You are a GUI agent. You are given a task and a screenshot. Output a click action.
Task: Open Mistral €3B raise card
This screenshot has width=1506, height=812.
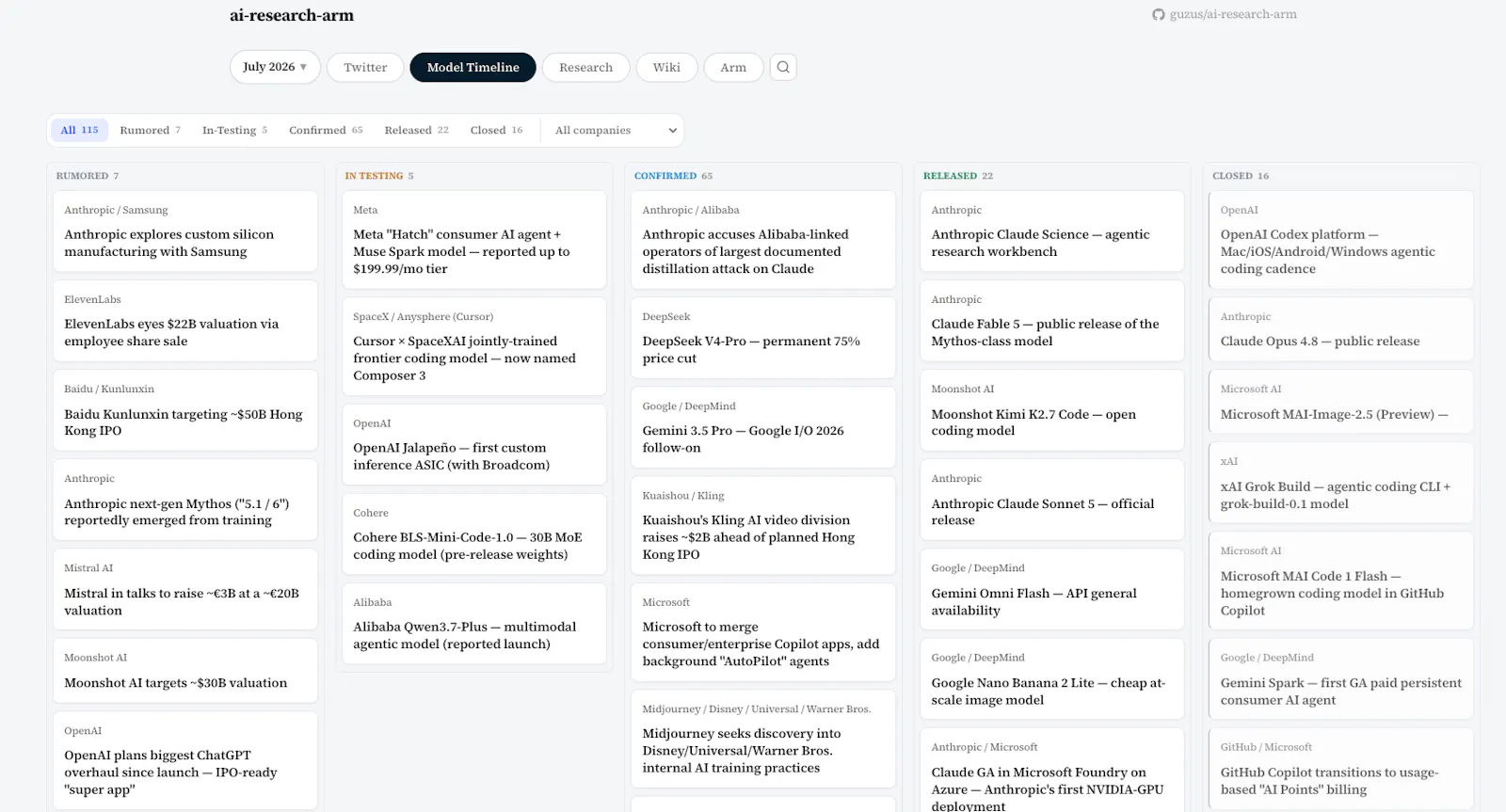pyautogui.click(x=185, y=590)
